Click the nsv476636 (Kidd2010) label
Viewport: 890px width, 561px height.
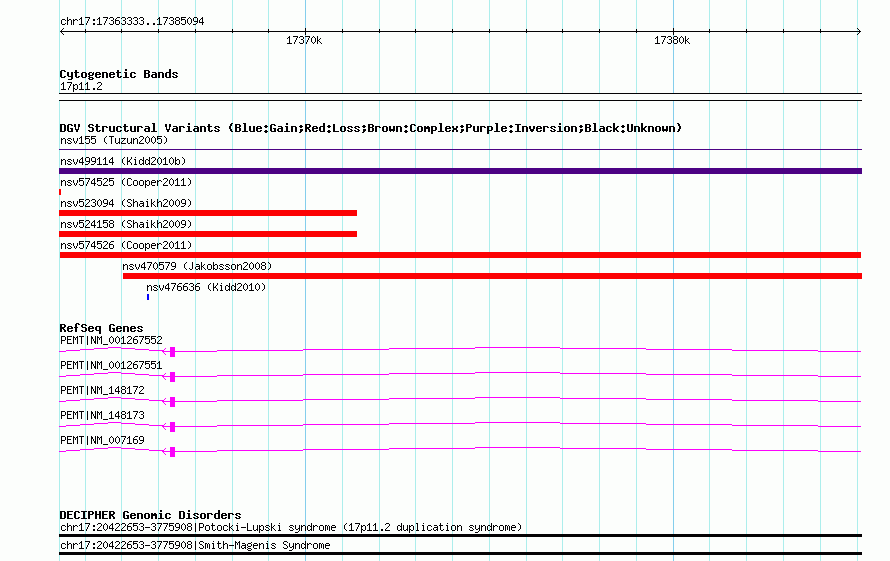click(x=206, y=287)
